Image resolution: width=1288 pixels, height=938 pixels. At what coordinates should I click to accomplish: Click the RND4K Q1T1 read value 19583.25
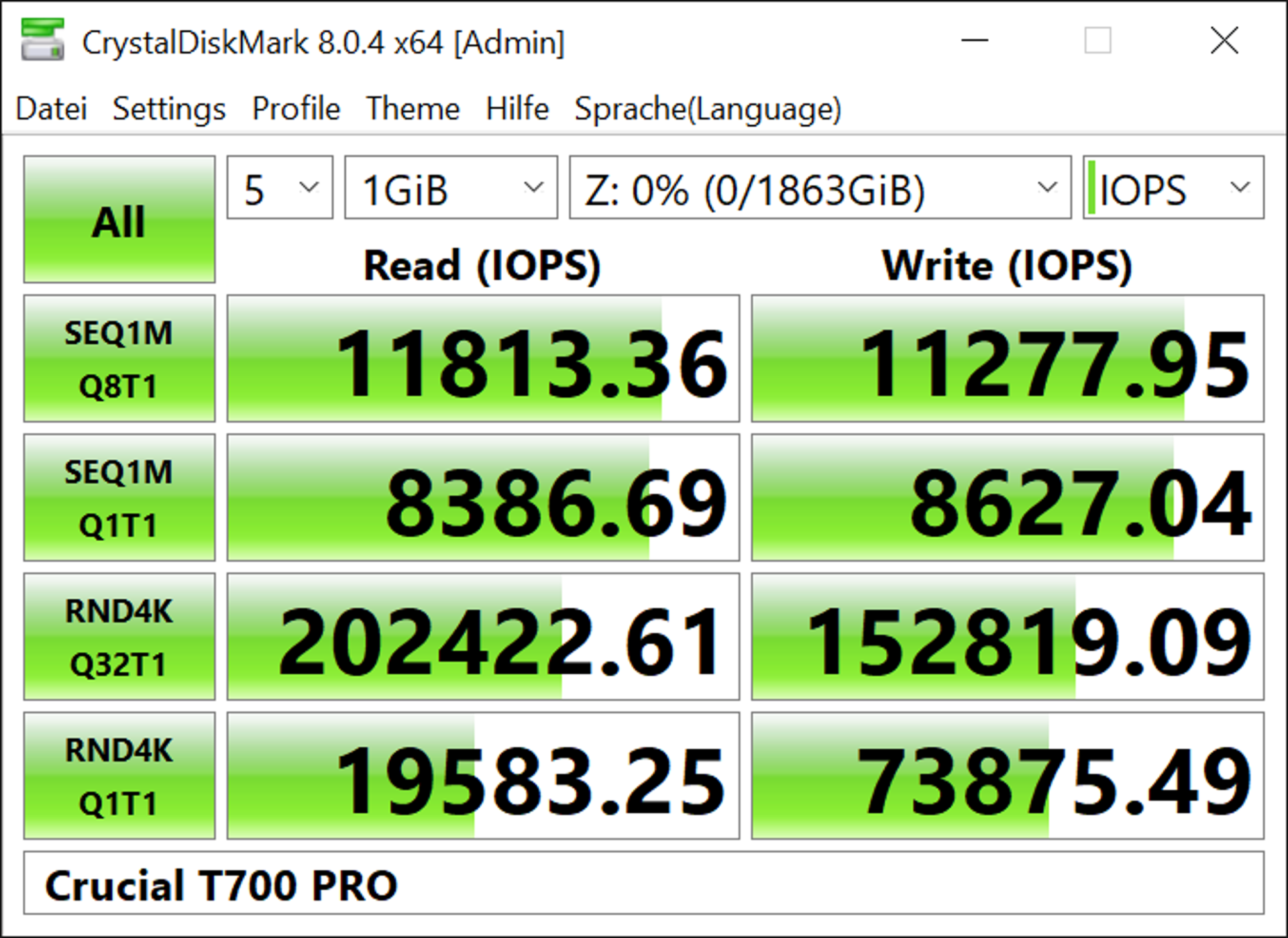tap(483, 776)
